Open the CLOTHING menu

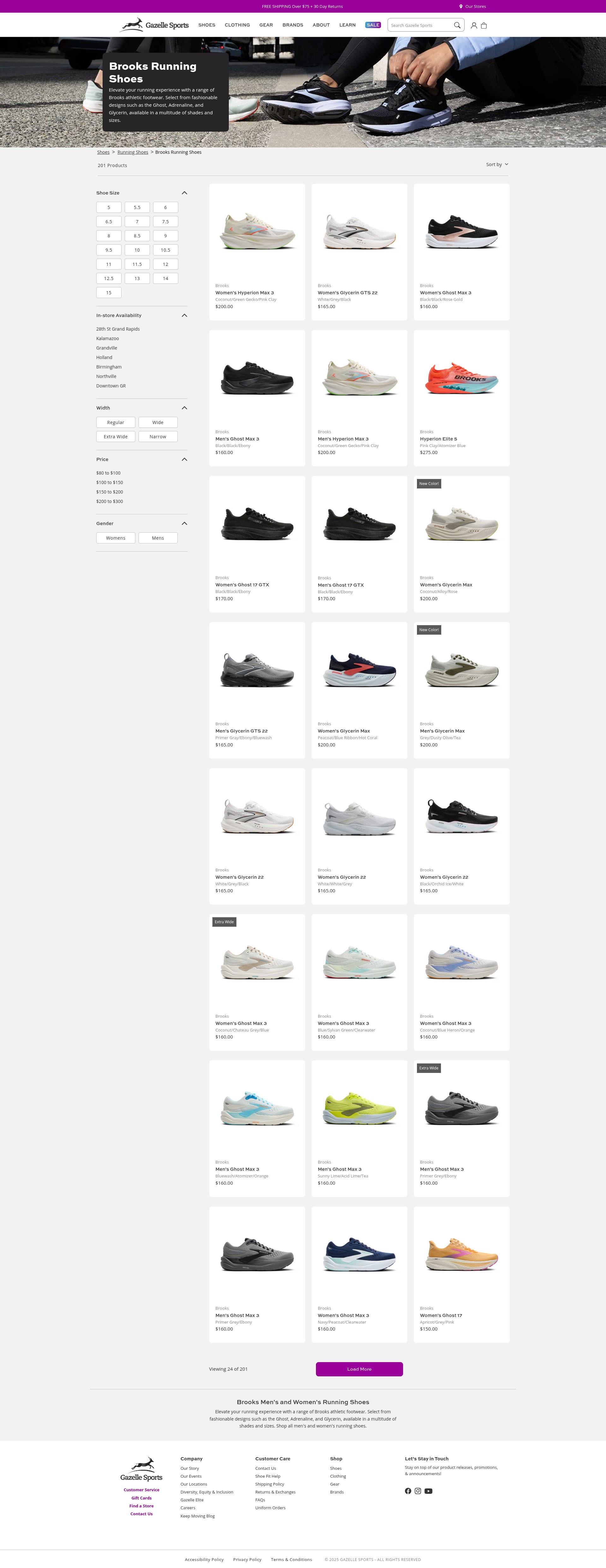point(237,25)
